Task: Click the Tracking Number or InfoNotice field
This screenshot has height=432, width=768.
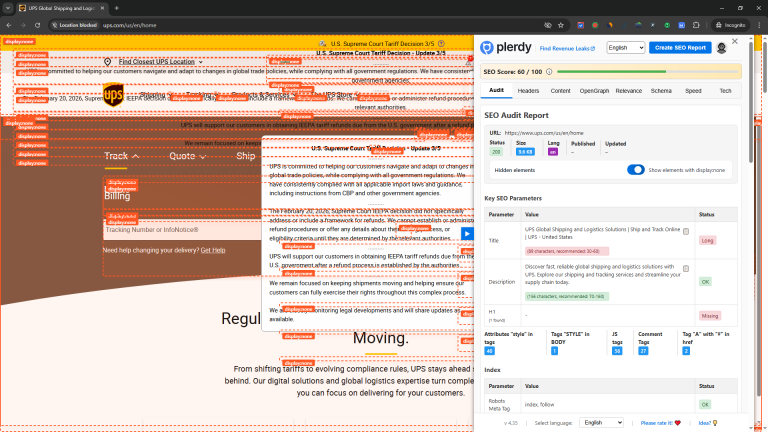Action: click(182, 230)
